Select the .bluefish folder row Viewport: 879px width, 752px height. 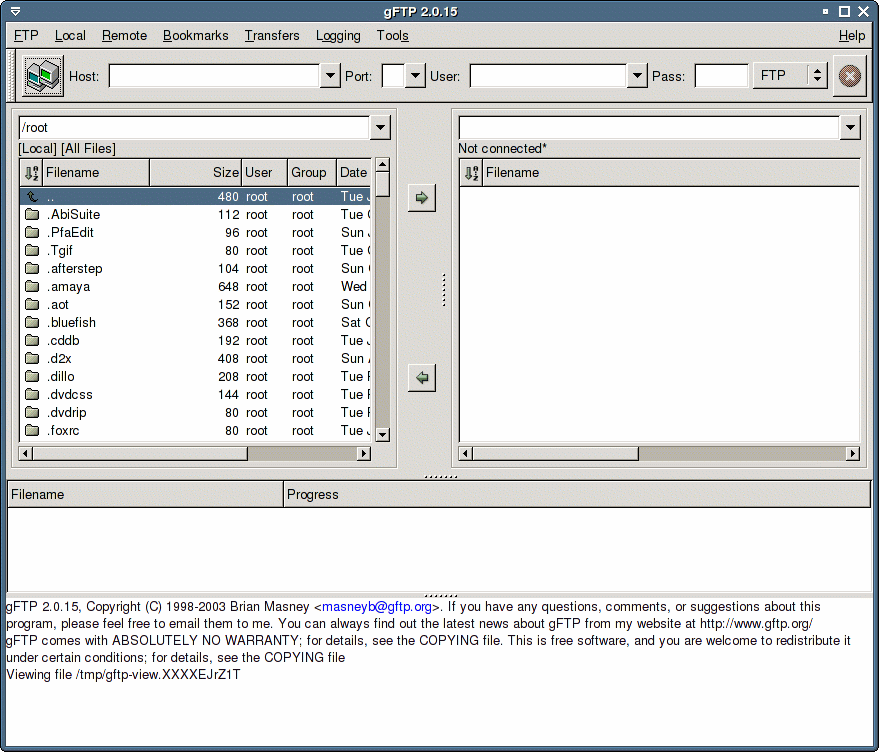point(71,323)
